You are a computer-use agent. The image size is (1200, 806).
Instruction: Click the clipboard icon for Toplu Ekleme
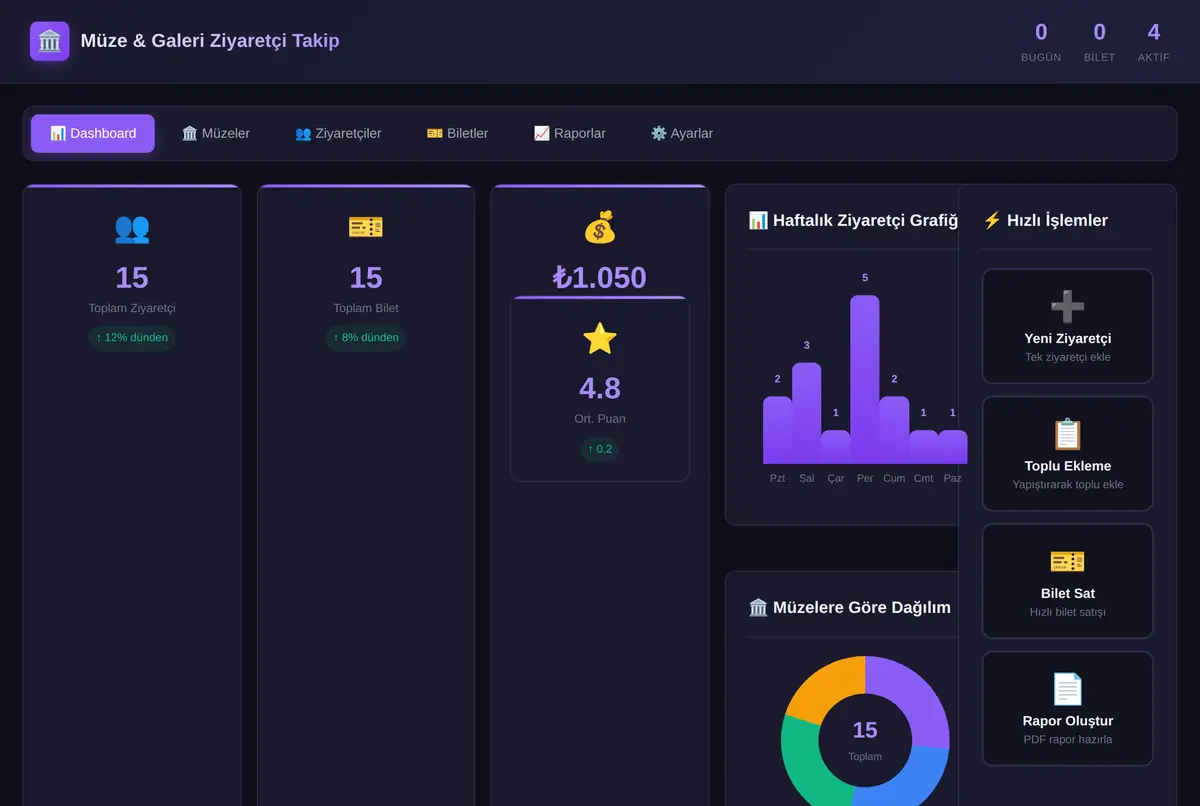(x=1068, y=434)
